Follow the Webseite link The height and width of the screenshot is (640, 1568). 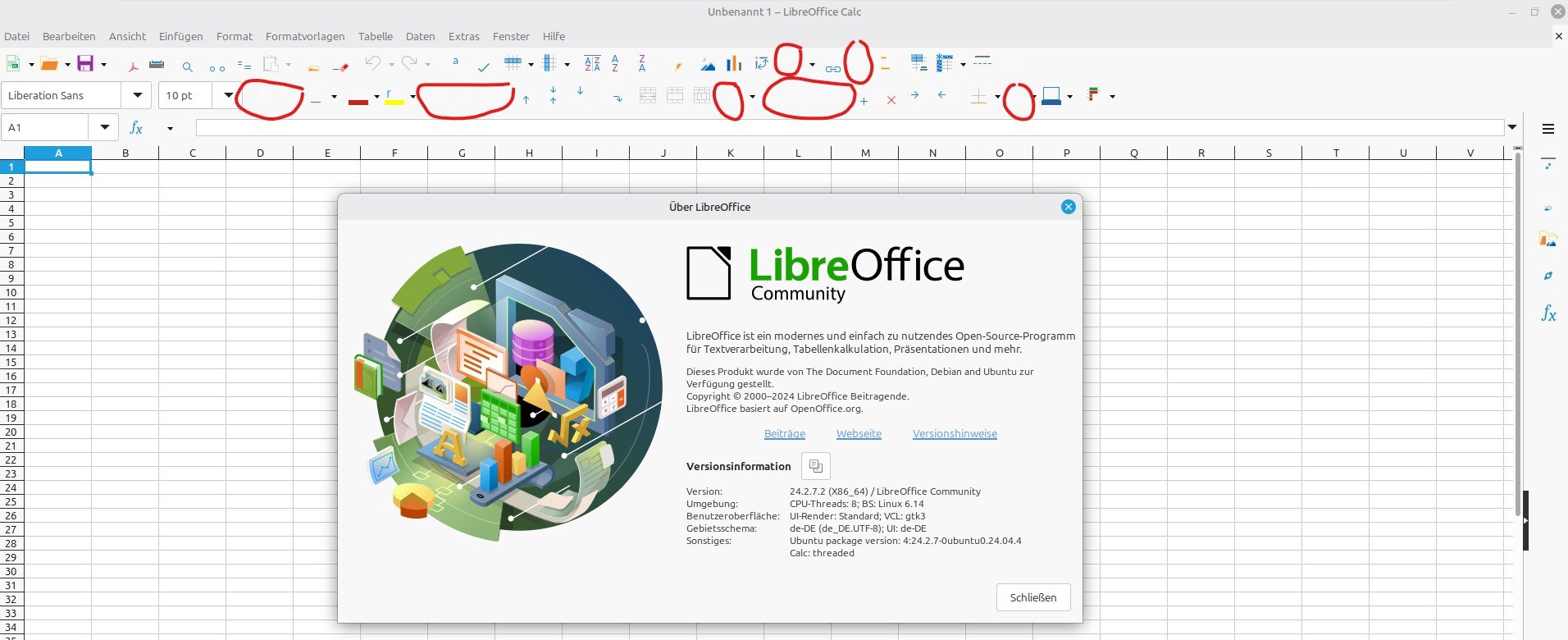pyautogui.click(x=859, y=433)
